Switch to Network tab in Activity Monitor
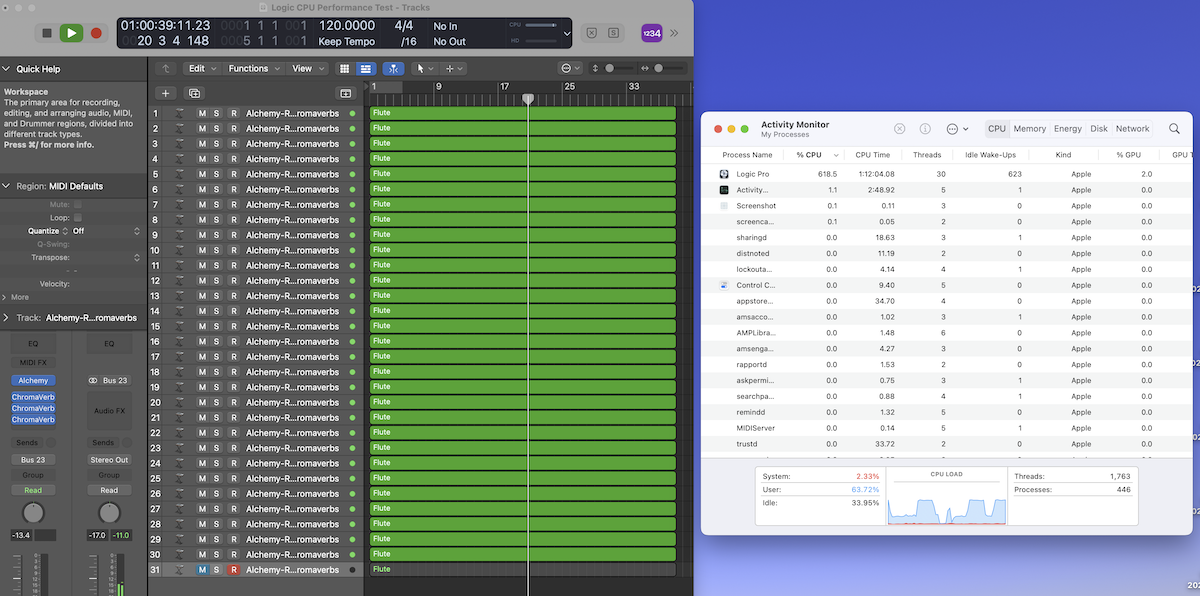The image size is (1200, 596). [x=1133, y=129]
